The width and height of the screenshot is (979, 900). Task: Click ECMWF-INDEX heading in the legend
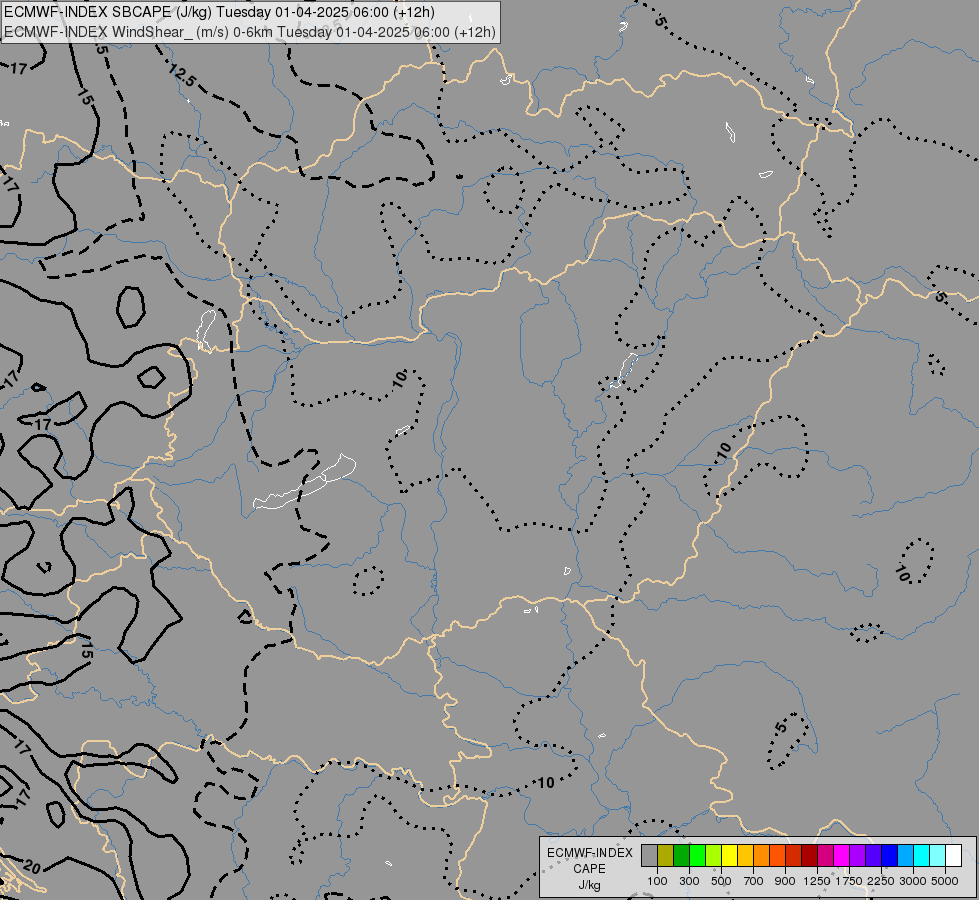tap(589, 853)
